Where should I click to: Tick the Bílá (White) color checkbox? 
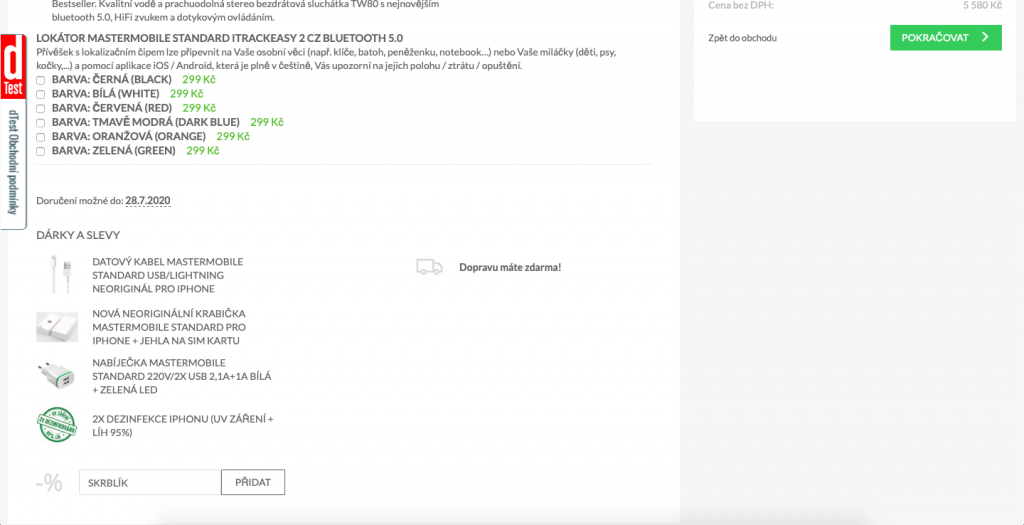pos(40,94)
